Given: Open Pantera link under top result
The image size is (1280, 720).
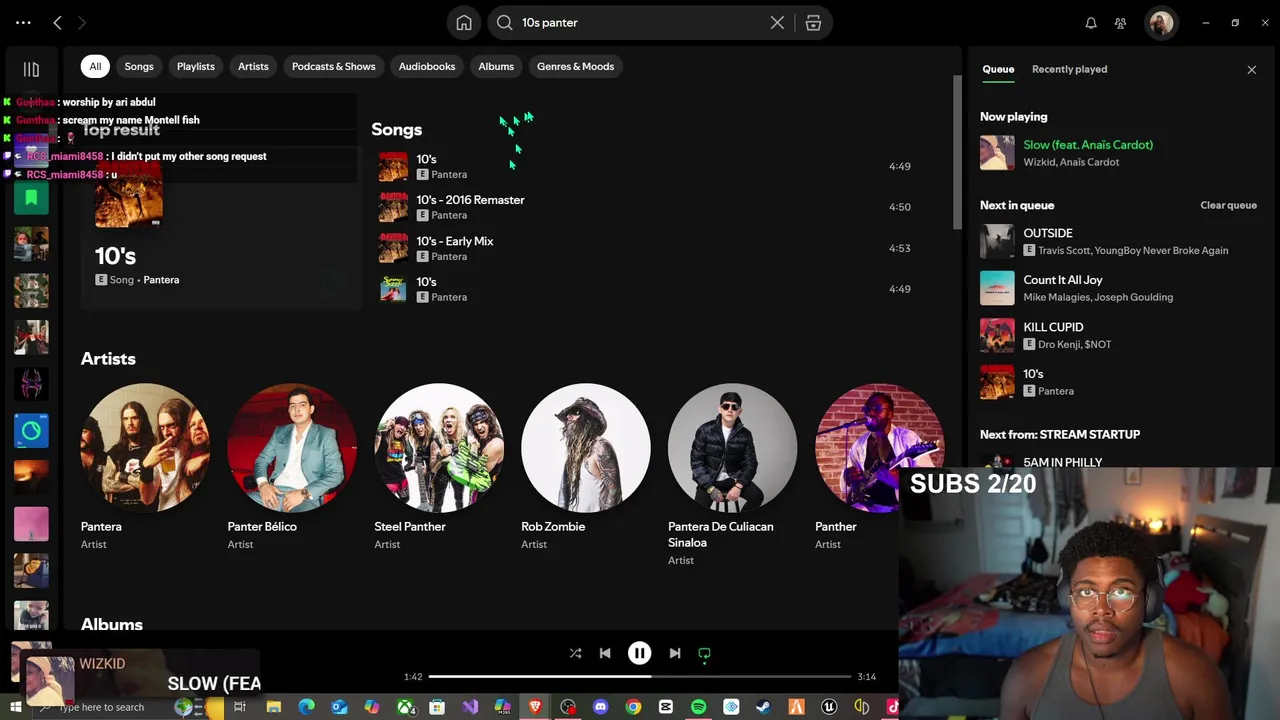Looking at the screenshot, I should (161, 280).
